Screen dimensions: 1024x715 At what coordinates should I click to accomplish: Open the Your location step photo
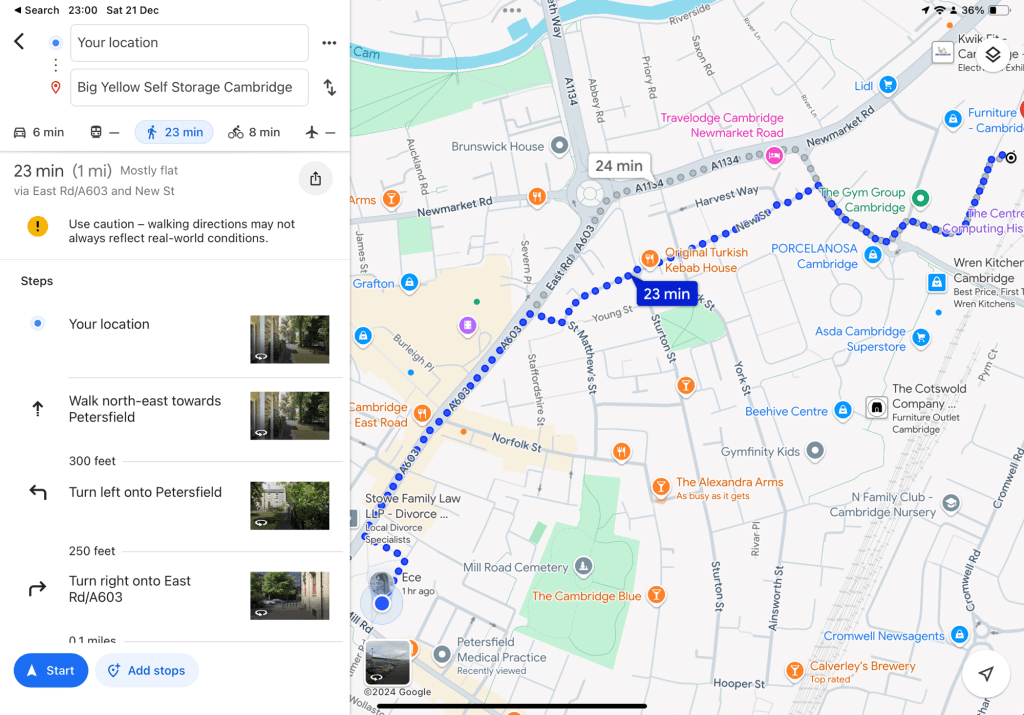pyautogui.click(x=290, y=340)
